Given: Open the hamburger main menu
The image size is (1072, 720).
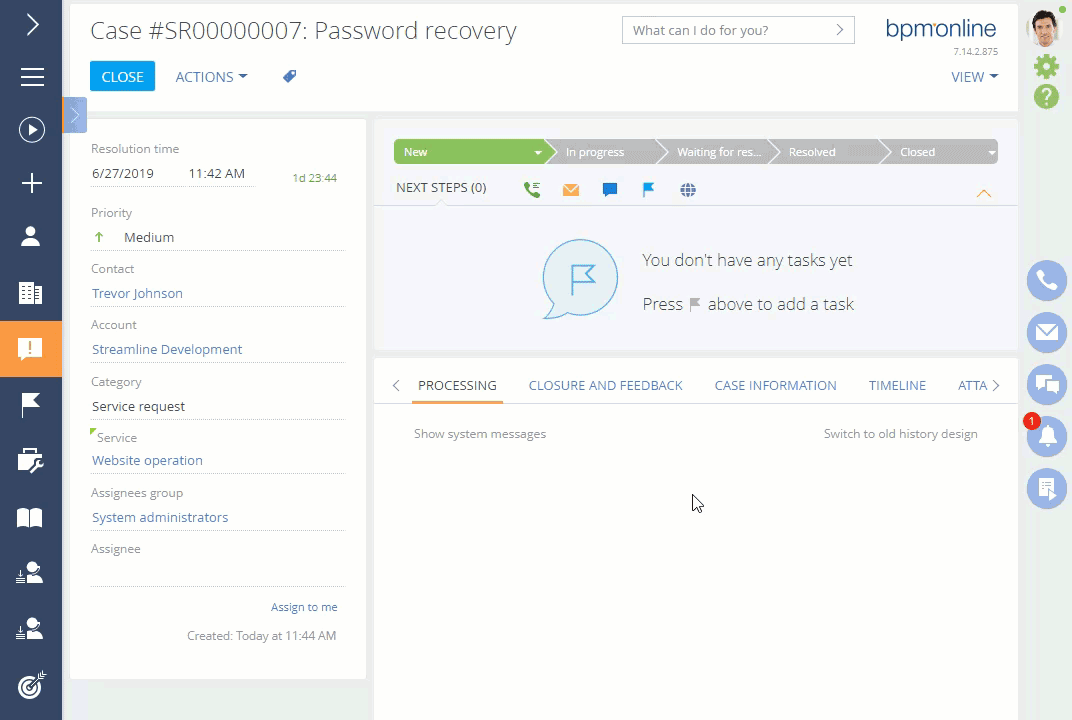Looking at the screenshot, I should (x=32, y=77).
